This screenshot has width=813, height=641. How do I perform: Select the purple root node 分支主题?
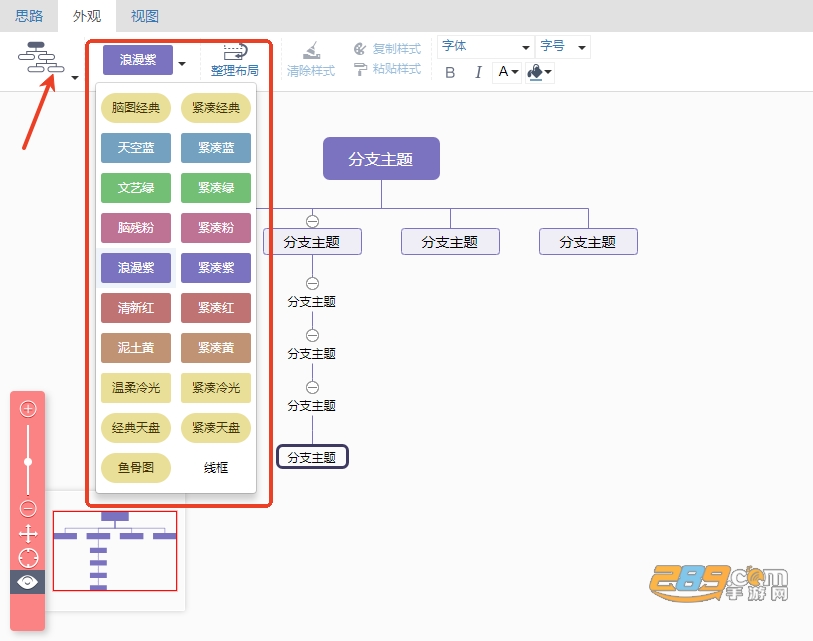[x=382, y=159]
